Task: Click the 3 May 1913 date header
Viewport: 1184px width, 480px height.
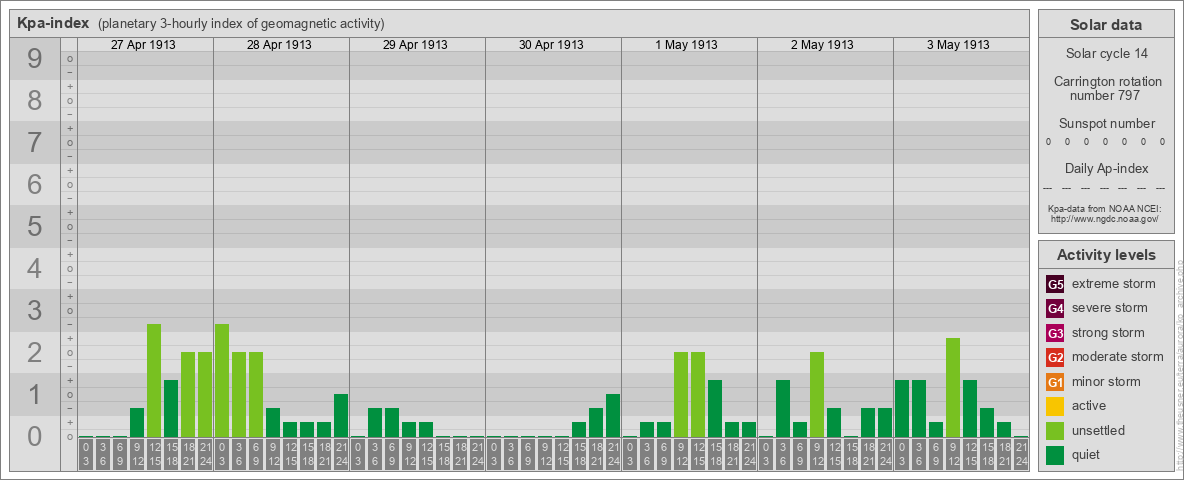Action: [958, 45]
